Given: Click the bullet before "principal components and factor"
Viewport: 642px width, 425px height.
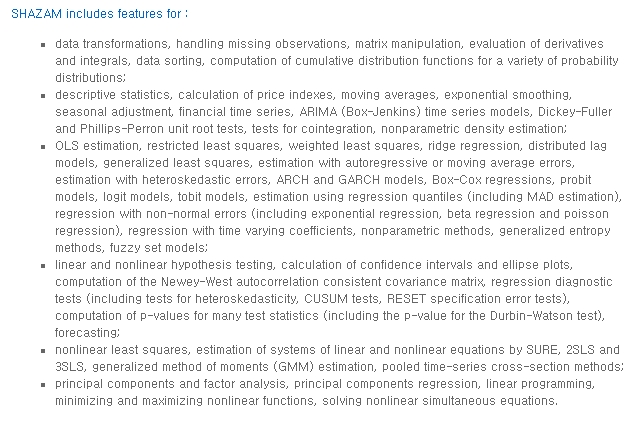Looking at the screenshot, I should (x=42, y=384).
